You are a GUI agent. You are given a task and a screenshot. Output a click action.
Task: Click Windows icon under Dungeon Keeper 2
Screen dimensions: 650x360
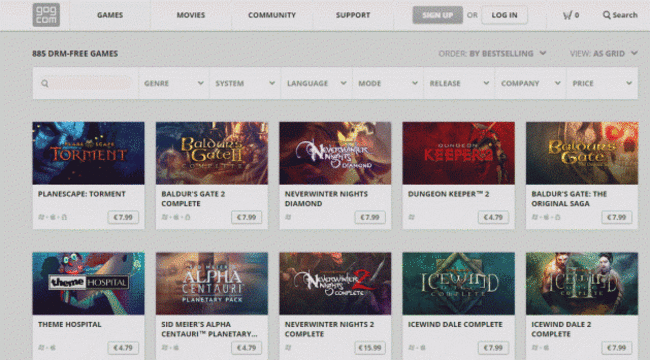(x=411, y=217)
